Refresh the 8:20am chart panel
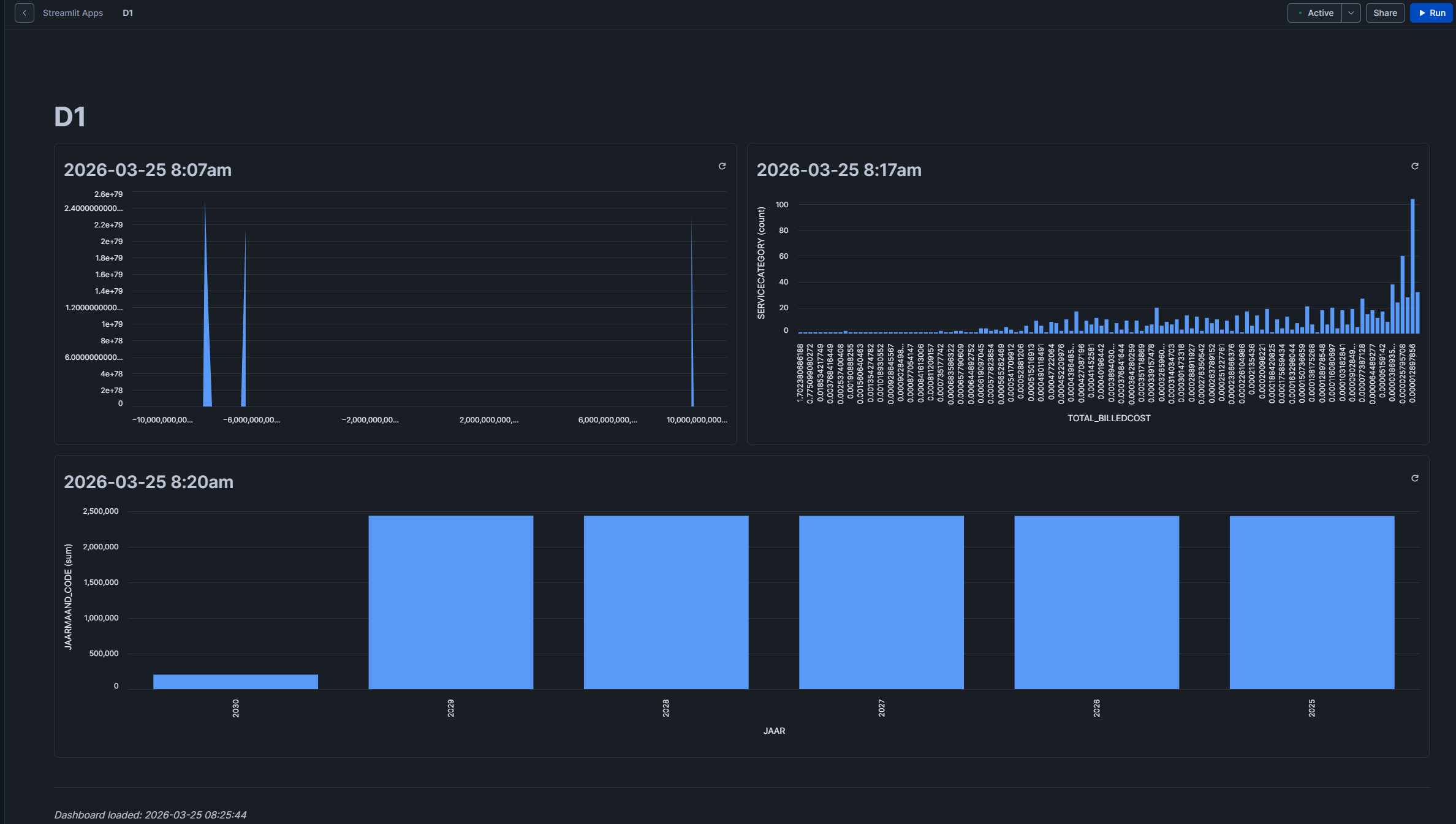The image size is (1456, 824). (1414, 478)
